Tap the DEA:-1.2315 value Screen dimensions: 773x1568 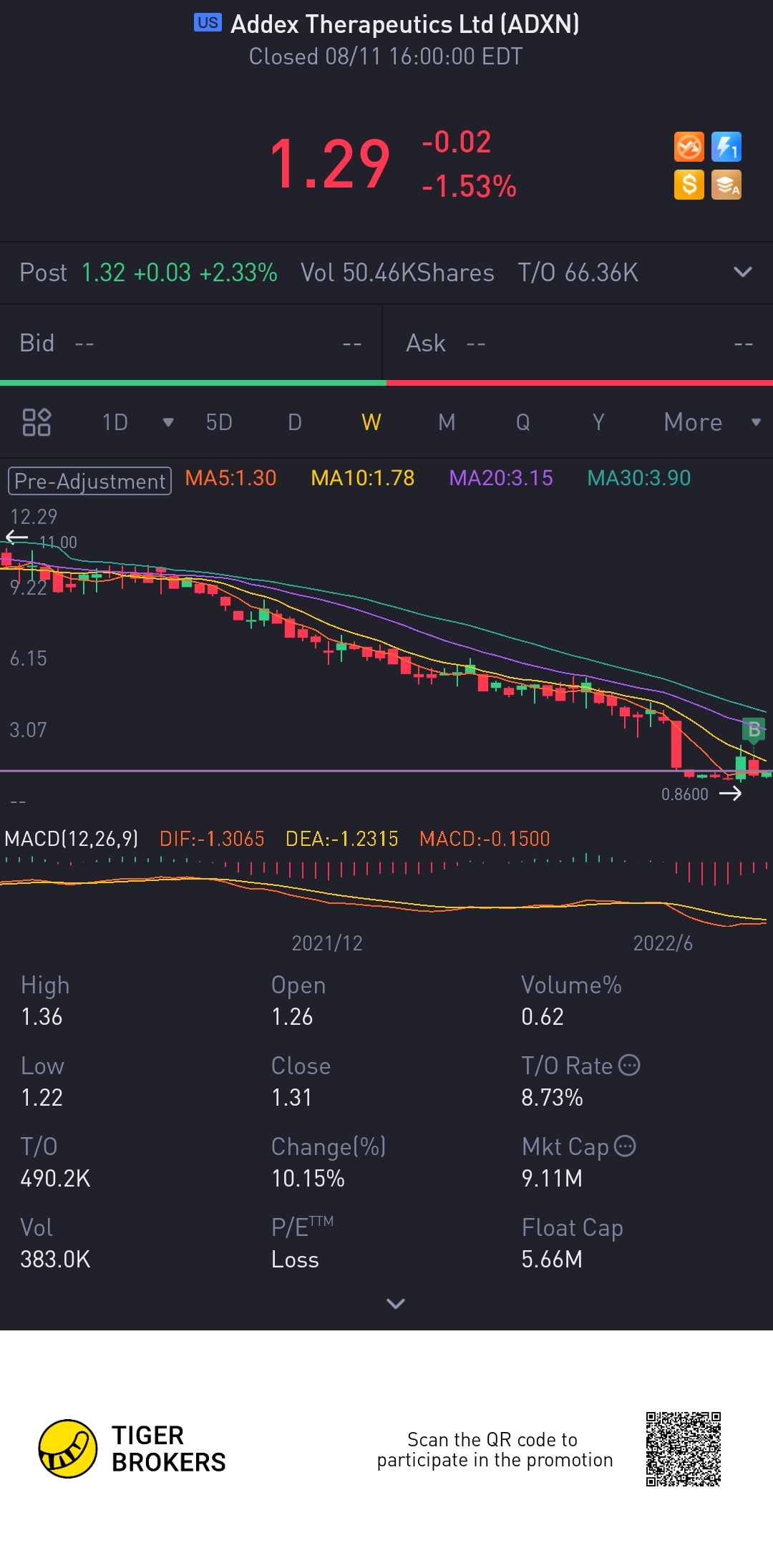[342, 839]
